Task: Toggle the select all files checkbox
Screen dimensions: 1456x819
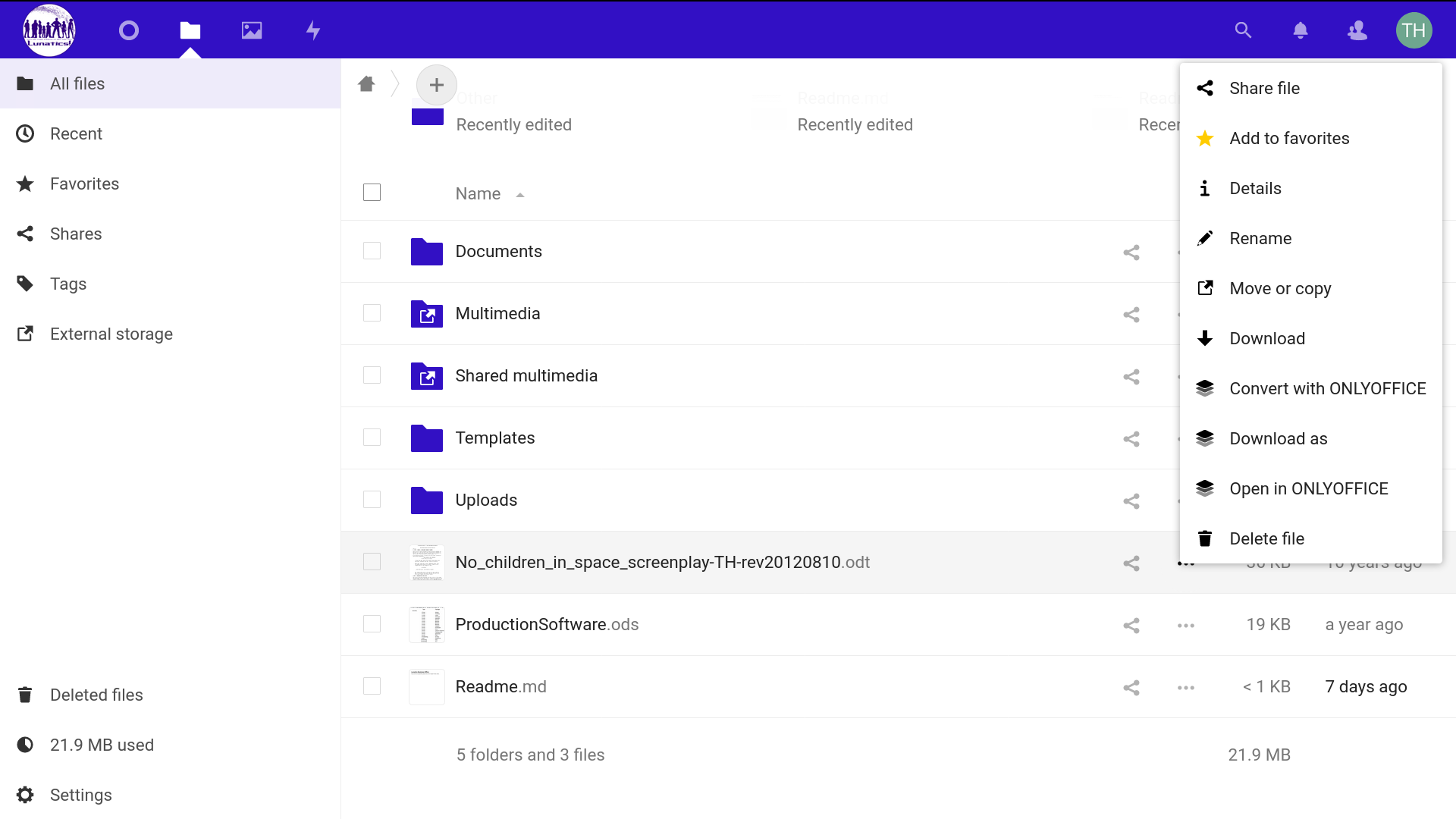Action: [x=372, y=193]
